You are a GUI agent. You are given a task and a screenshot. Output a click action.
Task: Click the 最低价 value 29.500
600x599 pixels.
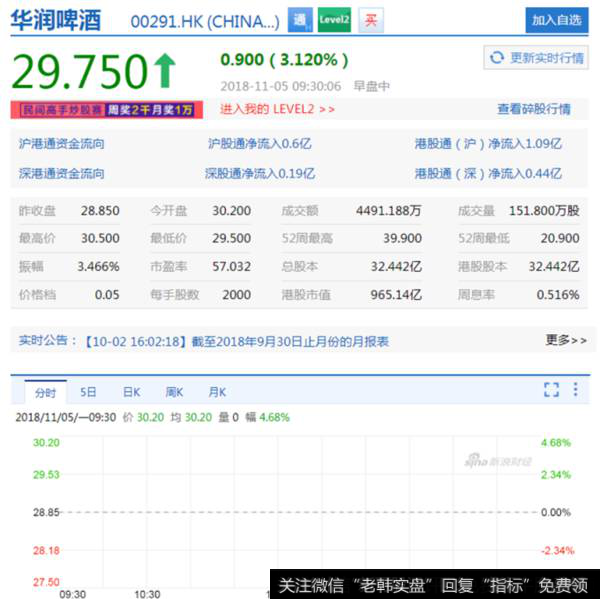tap(232, 238)
